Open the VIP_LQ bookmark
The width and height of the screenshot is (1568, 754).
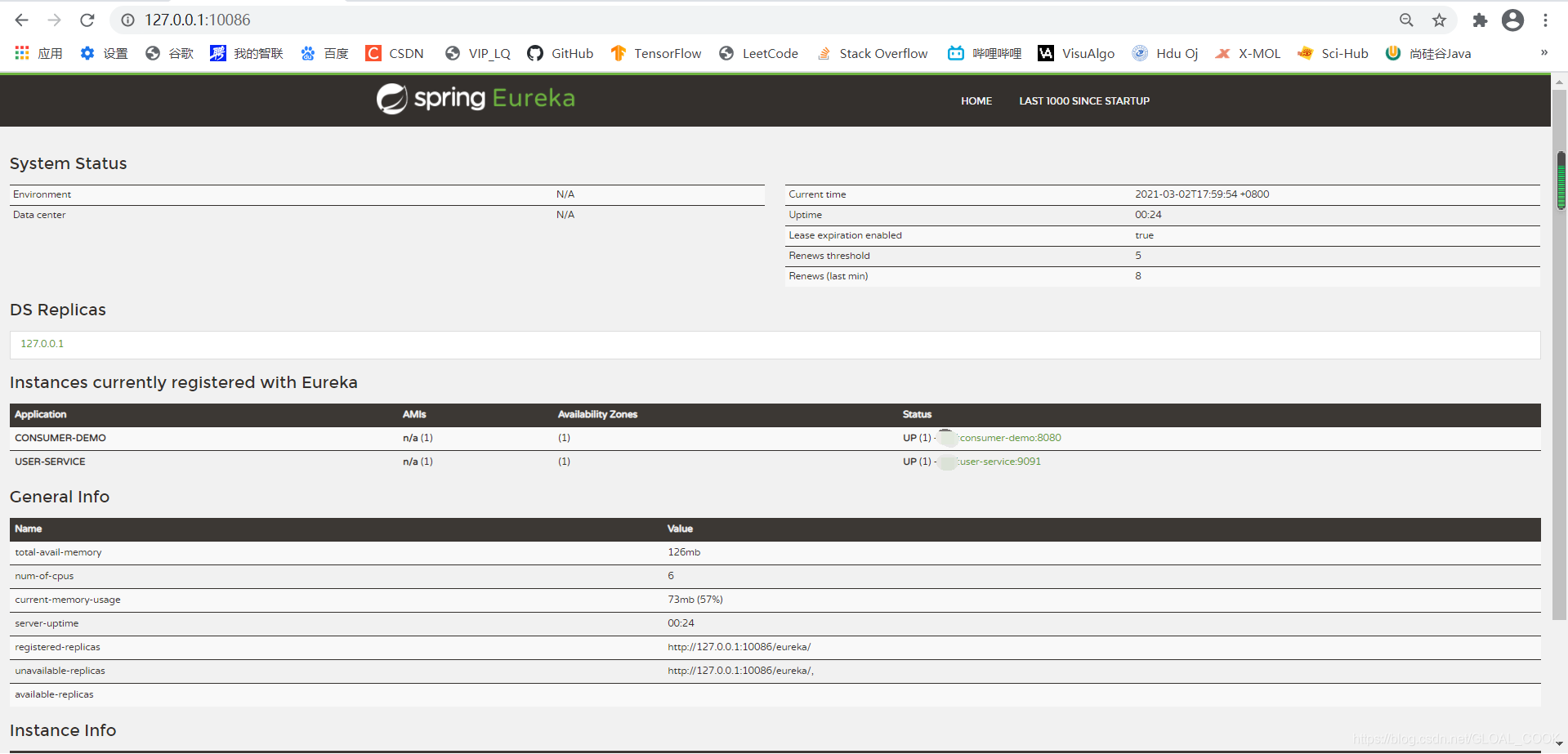coord(478,53)
